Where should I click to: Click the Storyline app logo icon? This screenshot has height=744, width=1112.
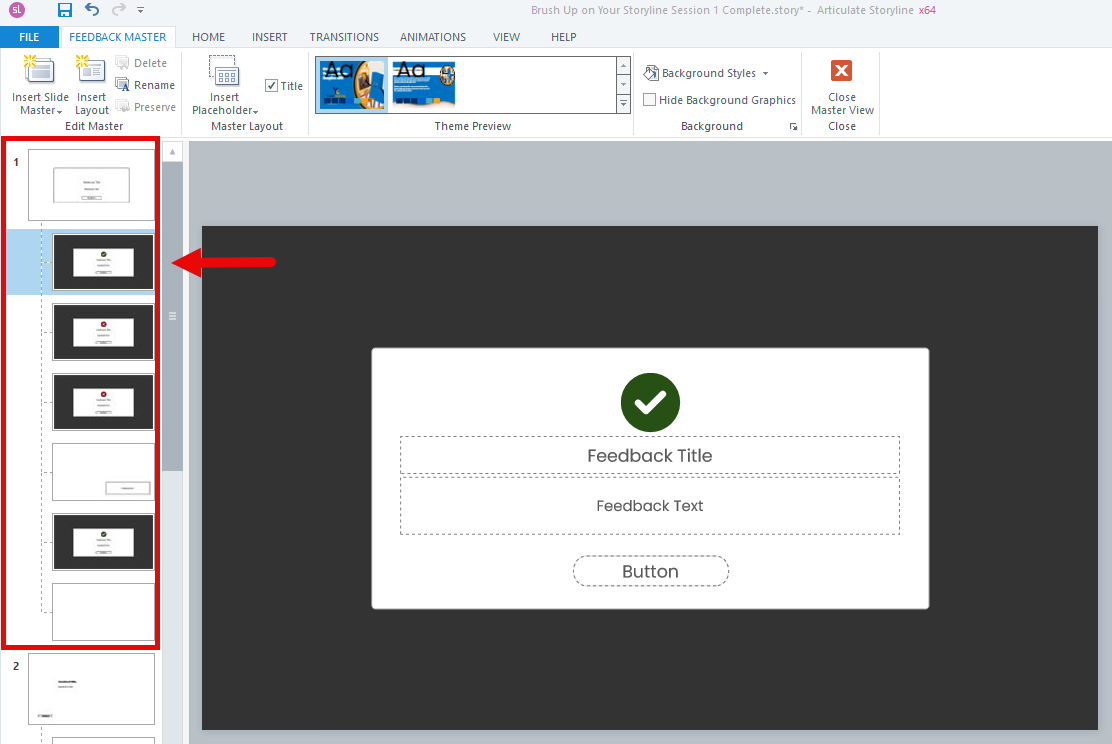coord(17,10)
